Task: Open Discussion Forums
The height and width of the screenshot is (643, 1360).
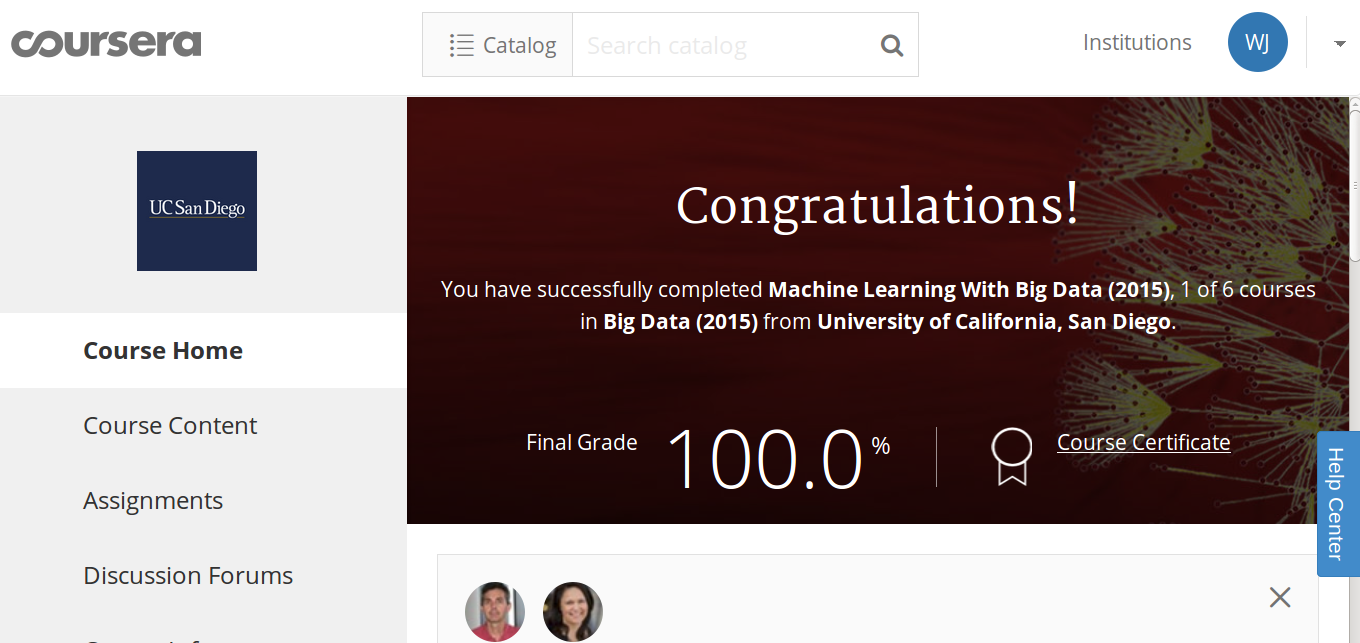Action: pos(187,575)
